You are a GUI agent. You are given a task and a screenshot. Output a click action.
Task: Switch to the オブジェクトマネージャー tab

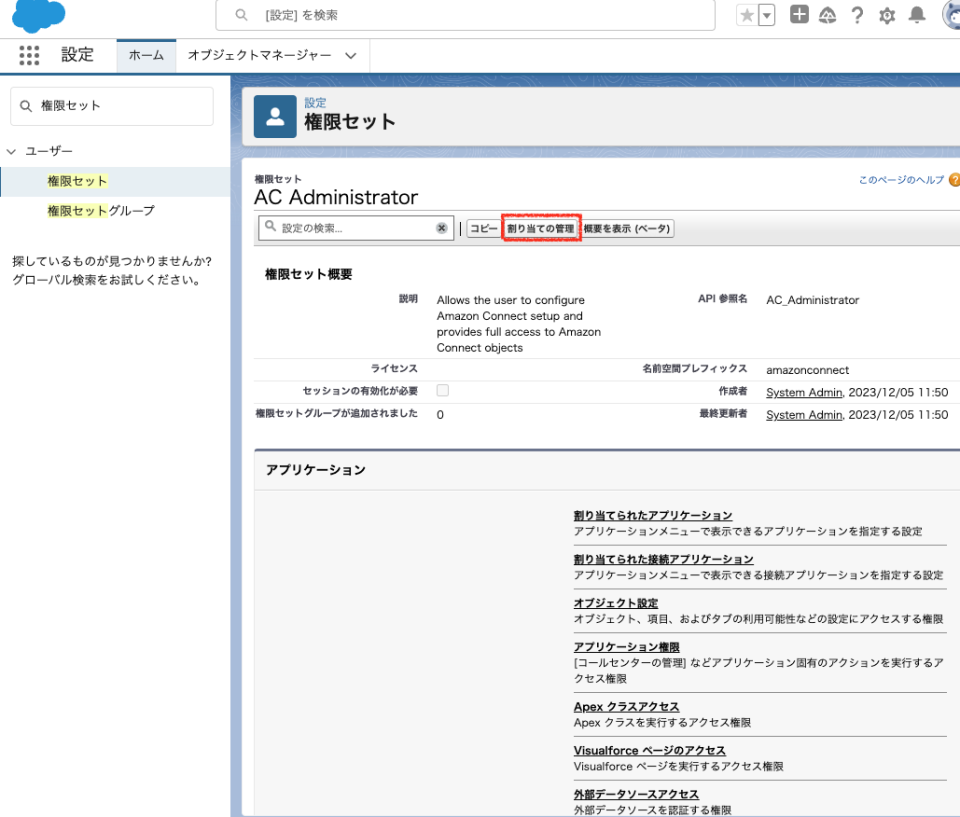259,56
